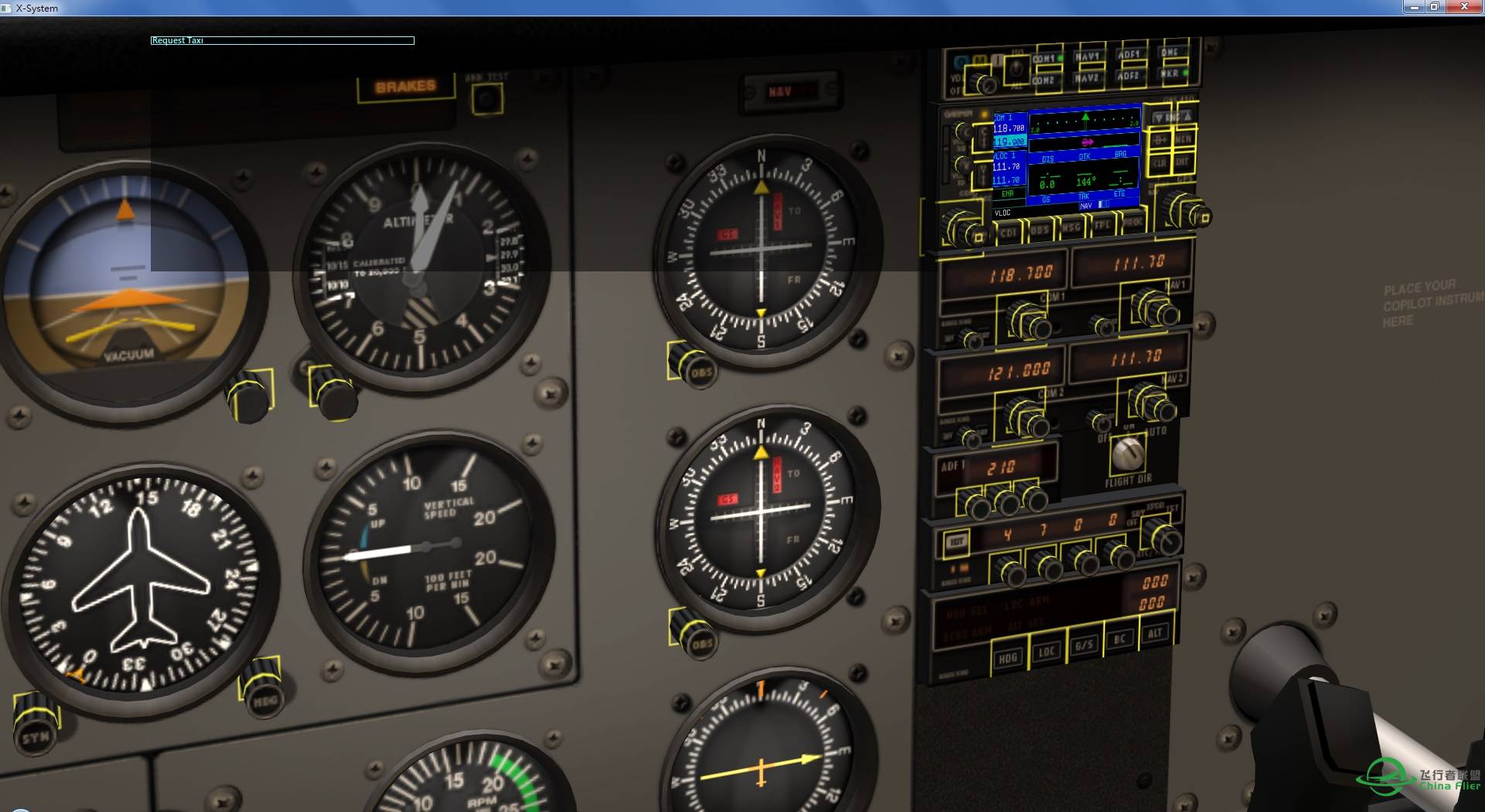1485x812 pixels.
Task: Click the SYN knob beside the heading indicator
Action: pyautogui.click(x=36, y=725)
